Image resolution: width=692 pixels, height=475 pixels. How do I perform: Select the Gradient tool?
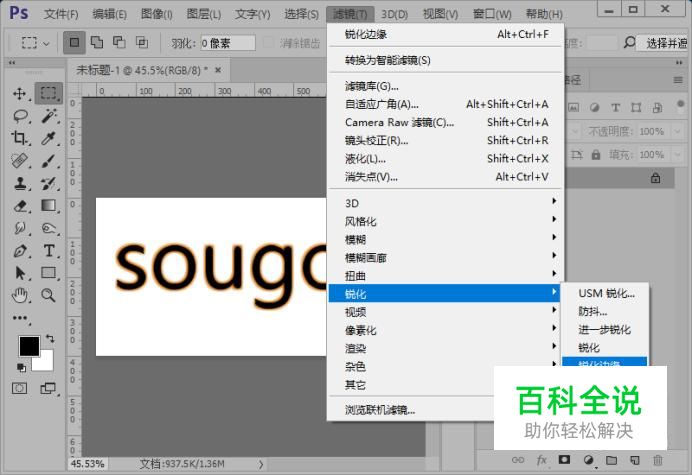[x=49, y=206]
